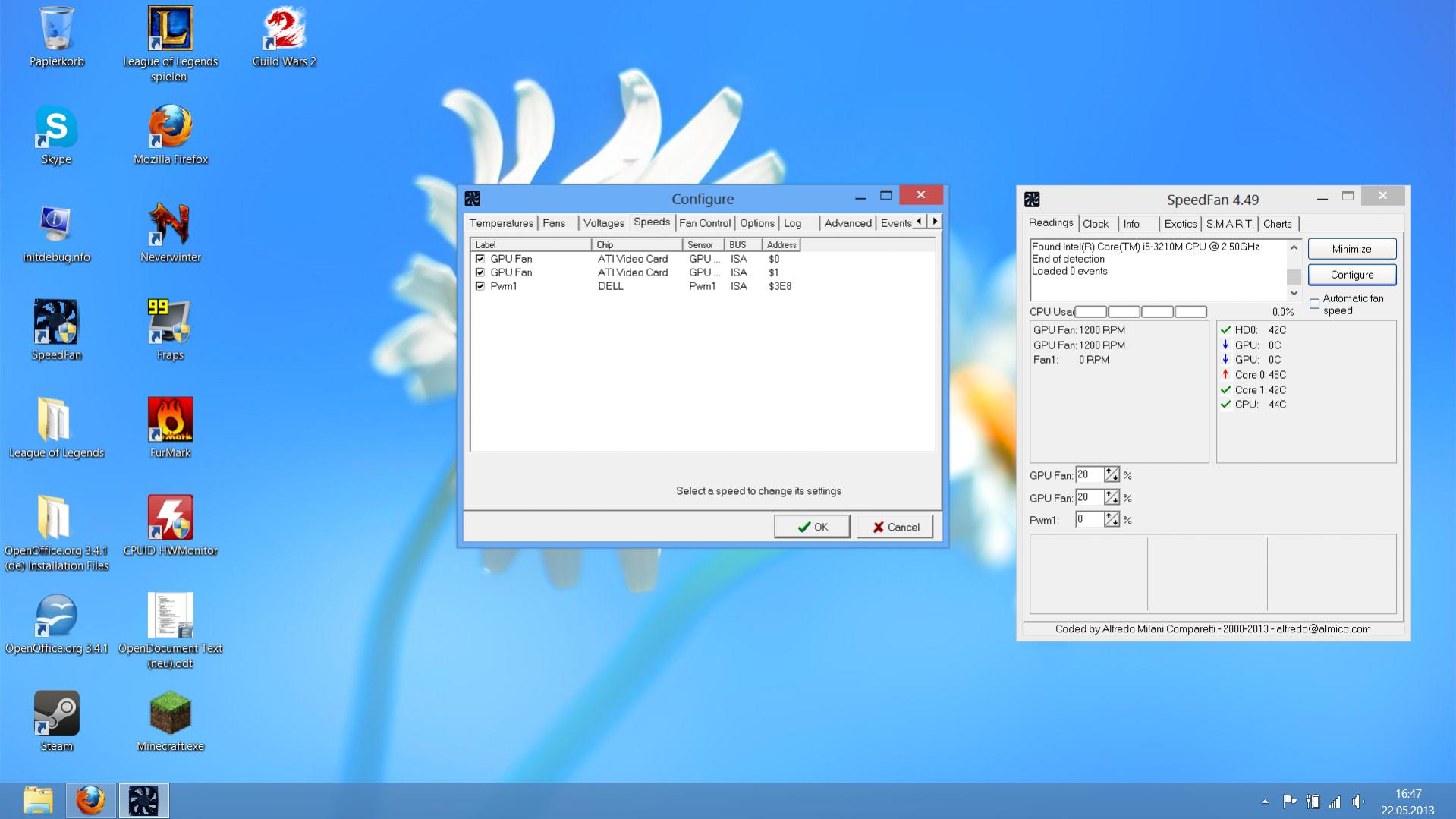Select the OpenOffice.org 3.4.1 shortcut
The width and height of the screenshot is (1456, 819).
pyautogui.click(x=56, y=625)
